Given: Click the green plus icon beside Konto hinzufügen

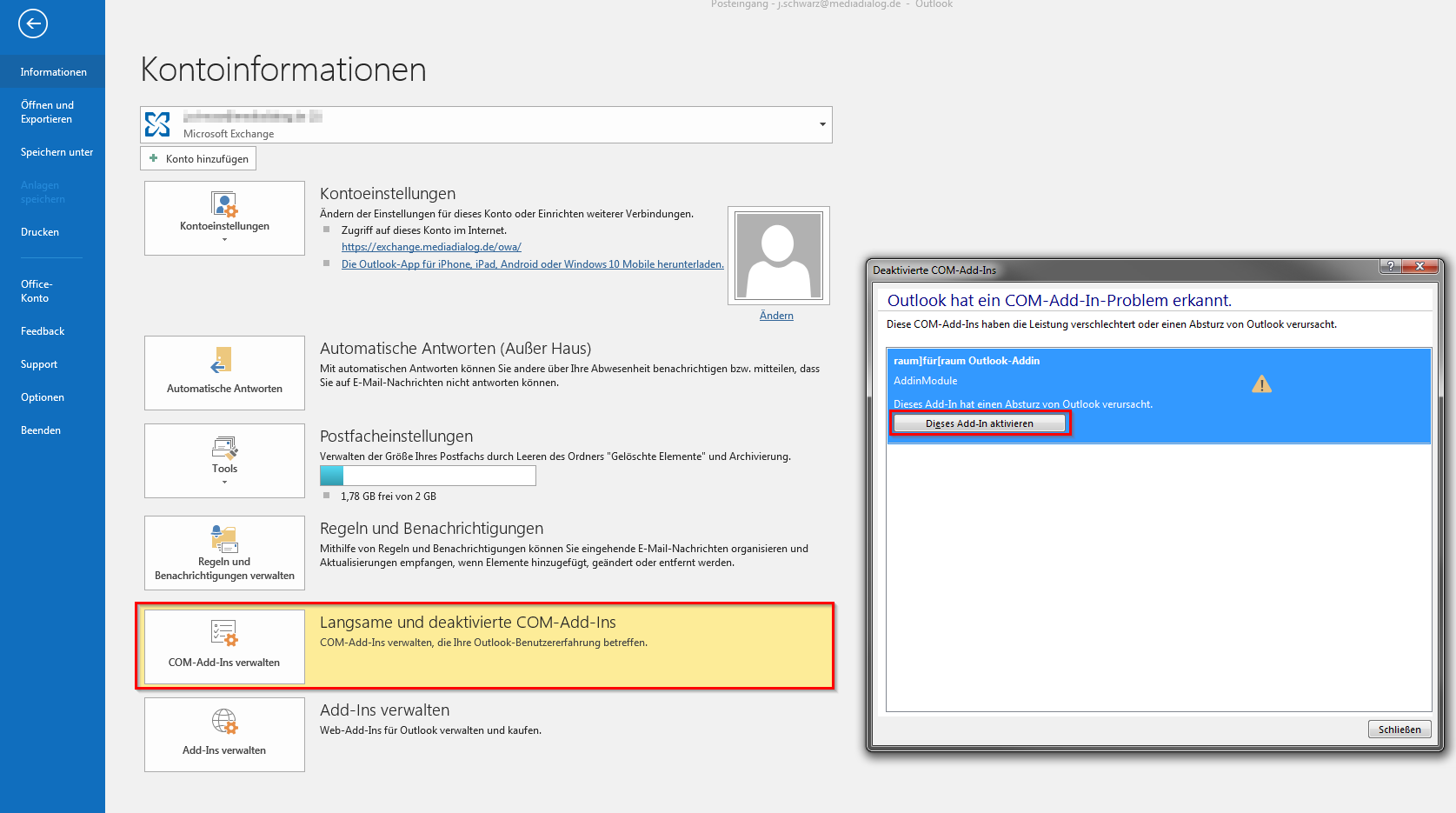Looking at the screenshot, I should click(154, 158).
